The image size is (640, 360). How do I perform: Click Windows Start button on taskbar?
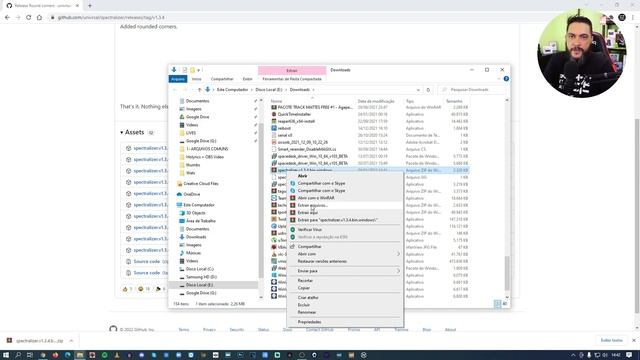[x=6, y=355]
